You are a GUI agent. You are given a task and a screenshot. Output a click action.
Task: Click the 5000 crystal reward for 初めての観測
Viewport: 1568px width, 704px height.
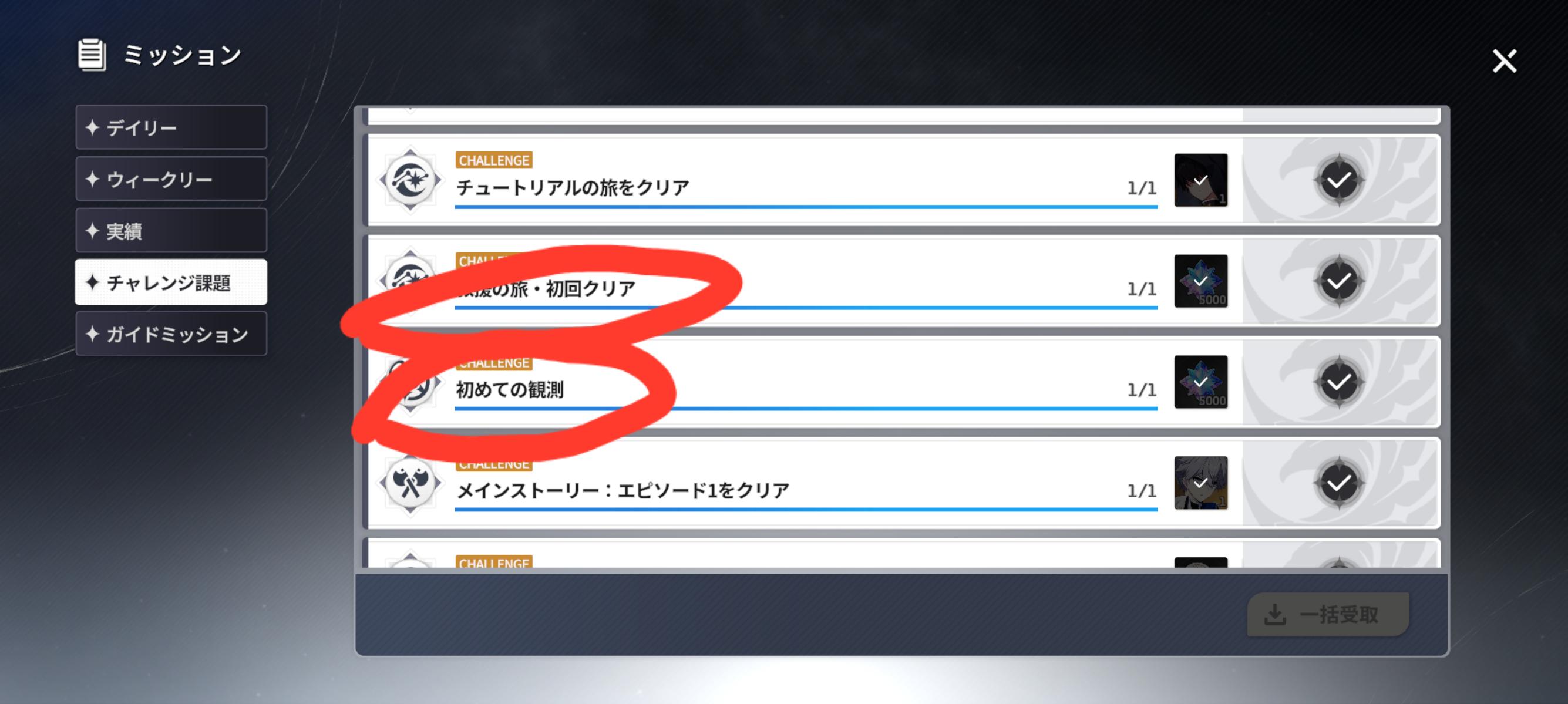click(1200, 382)
